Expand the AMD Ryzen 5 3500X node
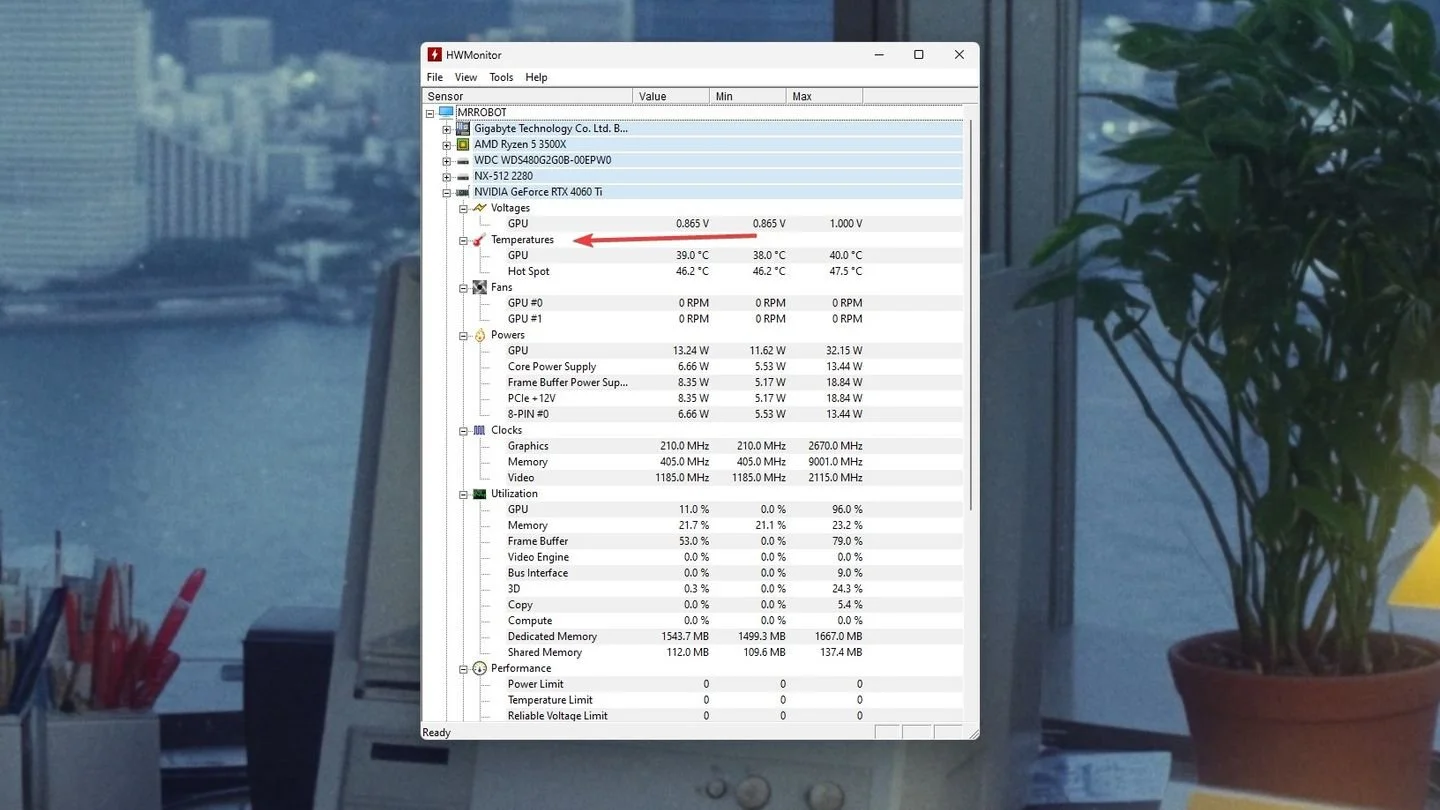This screenshot has height=810, width=1440. [447, 145]
